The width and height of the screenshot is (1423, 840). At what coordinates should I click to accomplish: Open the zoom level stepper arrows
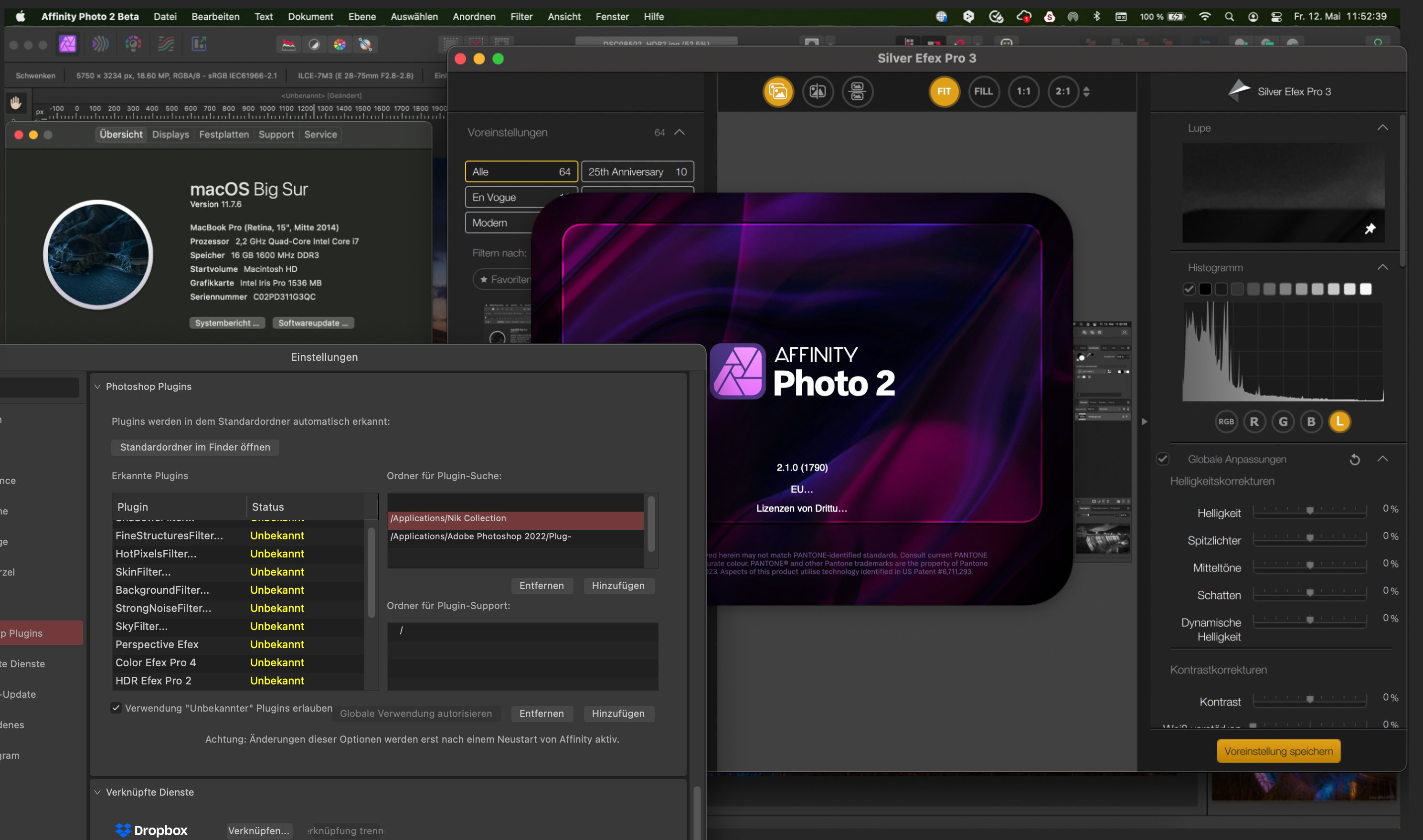[x=1085, y=92]
